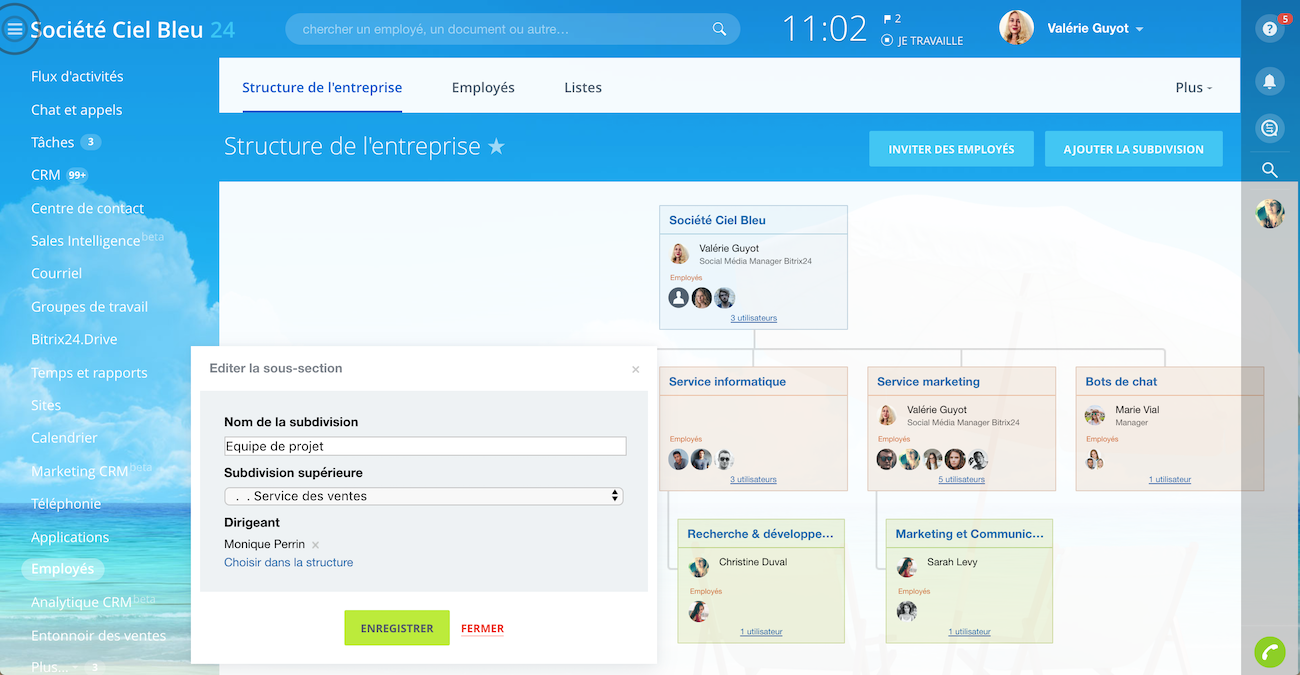Click the search magnifier in top search bar
This screenshot has height=675, width=1300.
719,29
